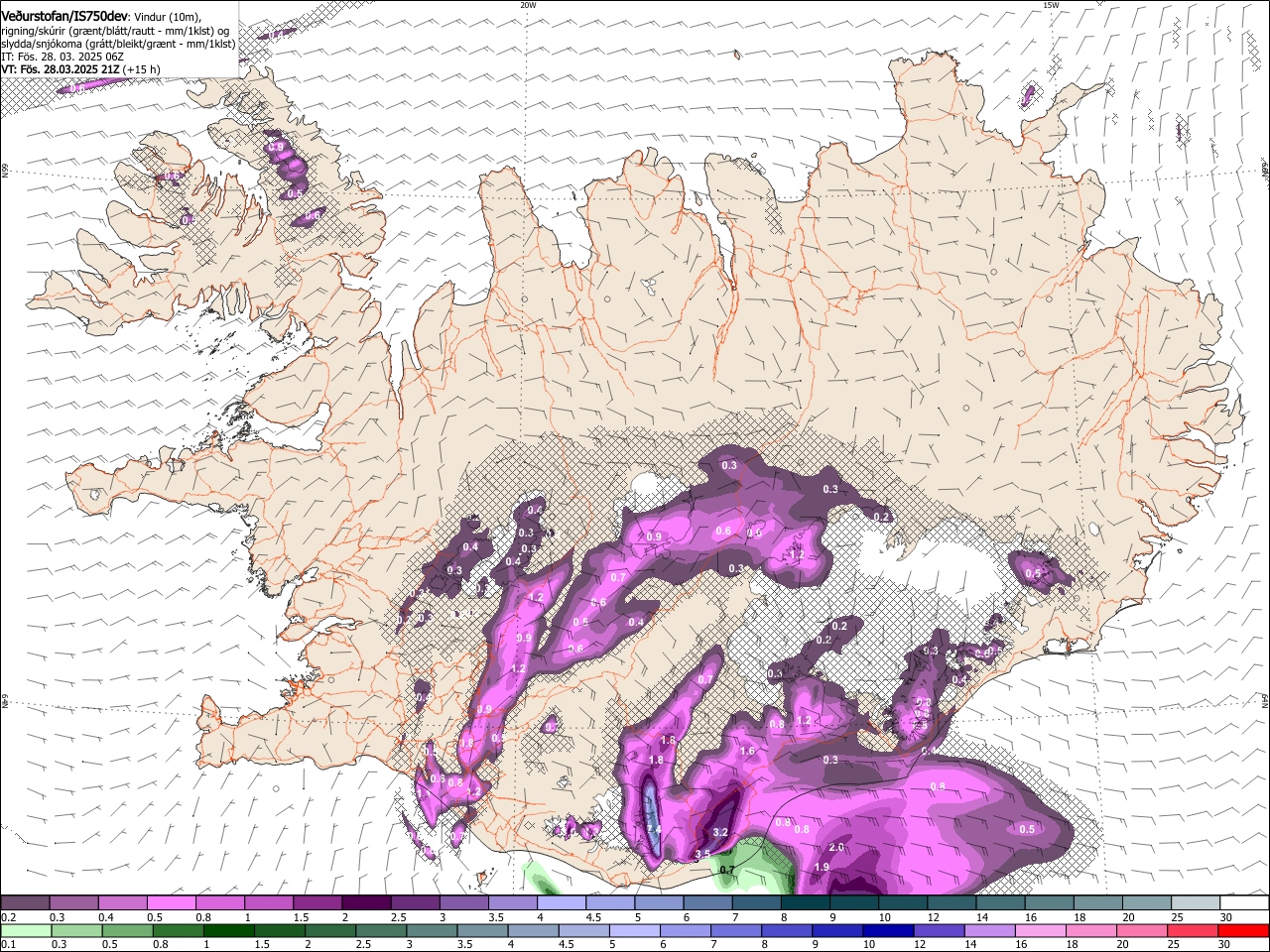This screenshot has height=952, width=1270.
Task: Click the valid time 'VT: Fös. 28.03.2025 21Z'
Action: coord(61,69)
